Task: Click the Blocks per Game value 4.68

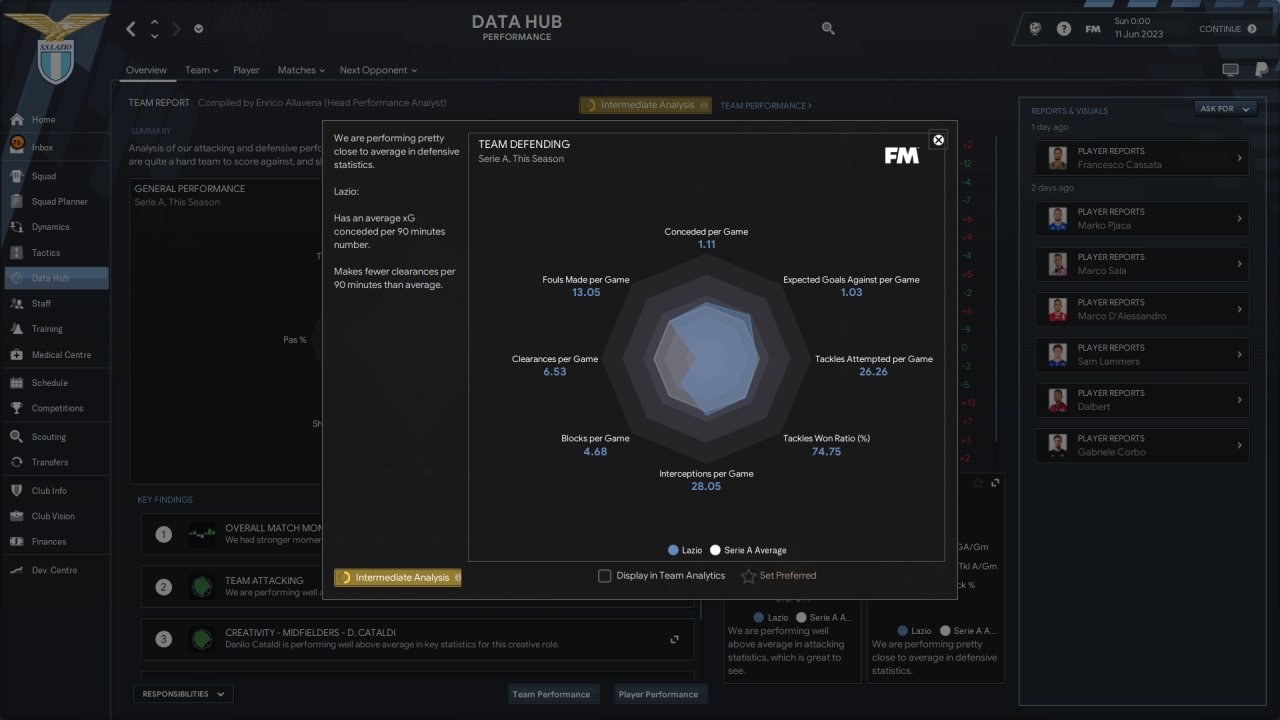Action: pos(595,451)
